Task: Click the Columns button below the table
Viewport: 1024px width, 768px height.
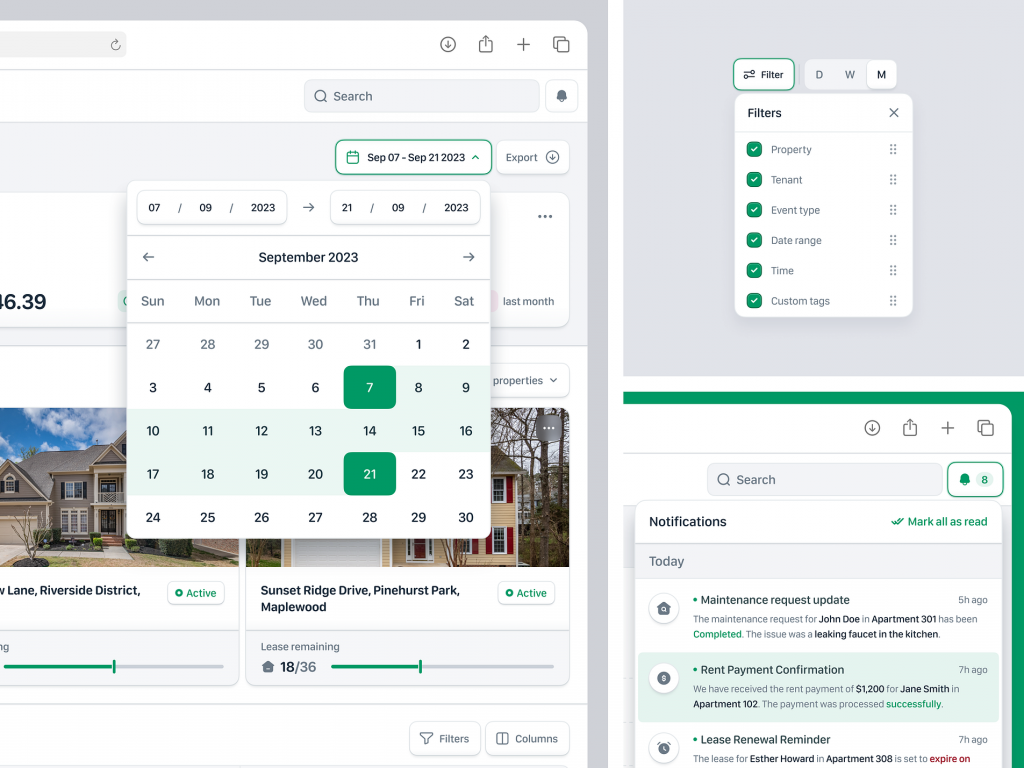Action: click(x=527, y=738)
